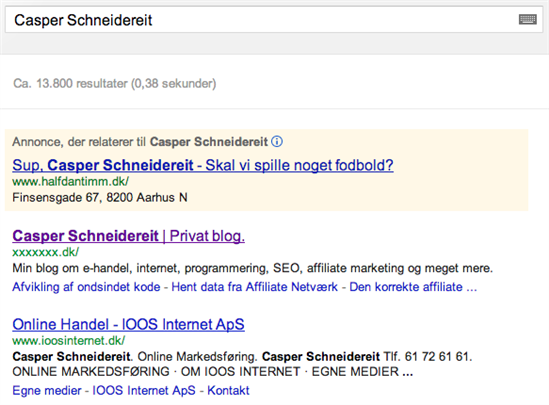Open the ad titled Sup, Casper Schneidereit
Screen dimensions: 549x405
(x=203, y=165)
